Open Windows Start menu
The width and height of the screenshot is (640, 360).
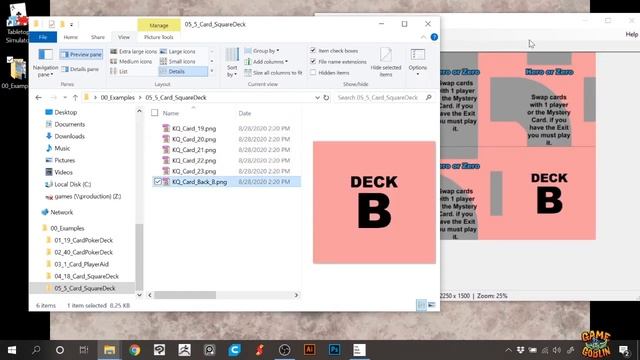point(12,350)
